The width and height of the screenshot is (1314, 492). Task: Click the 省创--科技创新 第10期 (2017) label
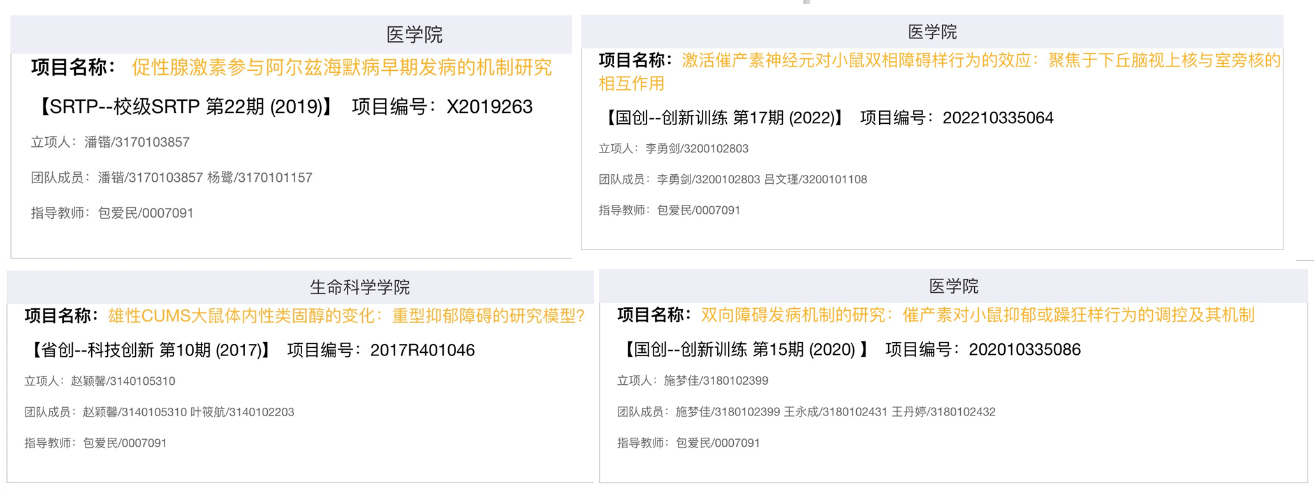(x=150, y=351)
